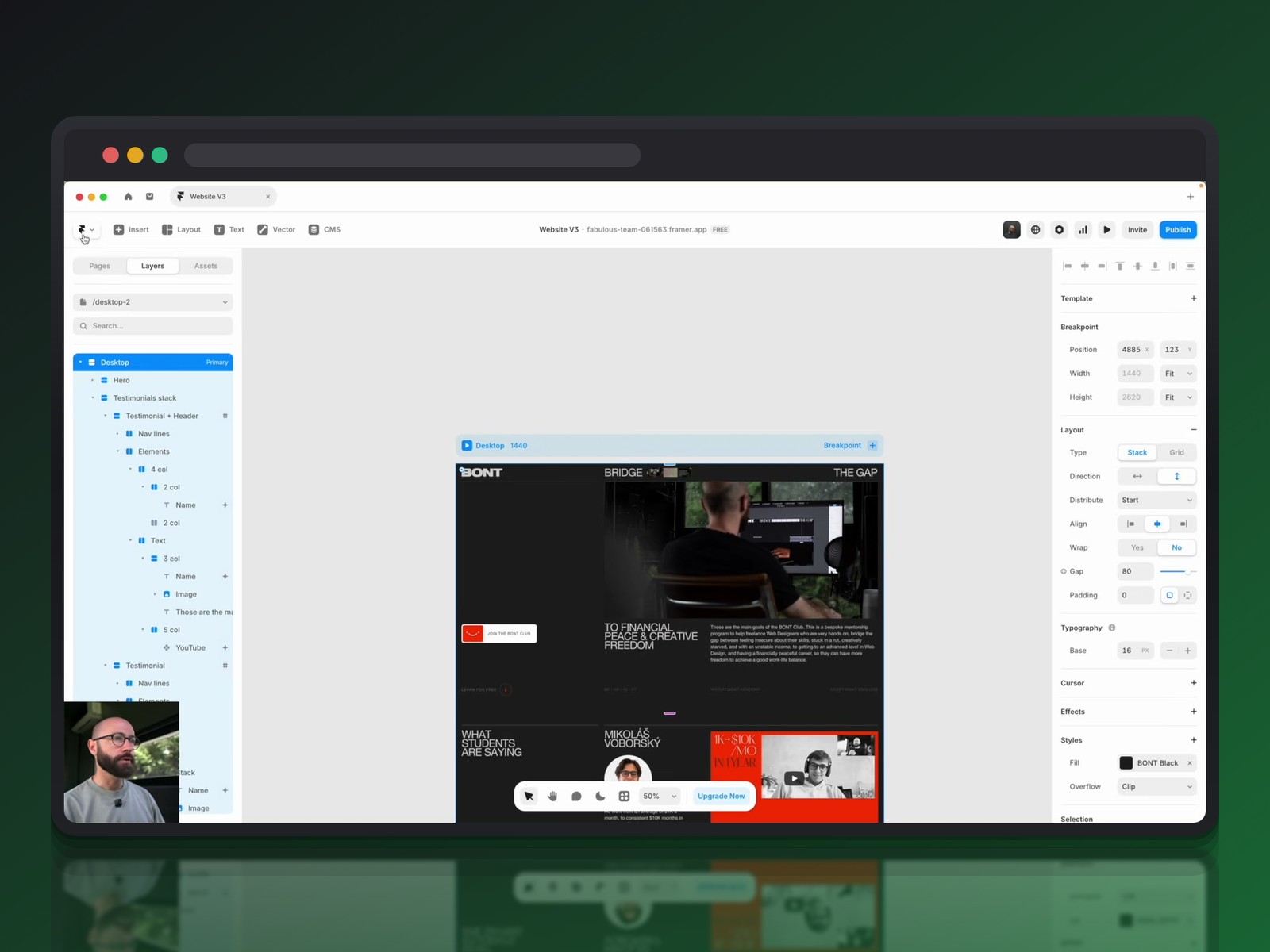The image size is (1270, 952).
Task: Align bottom edges icon
Action: 1155,266
